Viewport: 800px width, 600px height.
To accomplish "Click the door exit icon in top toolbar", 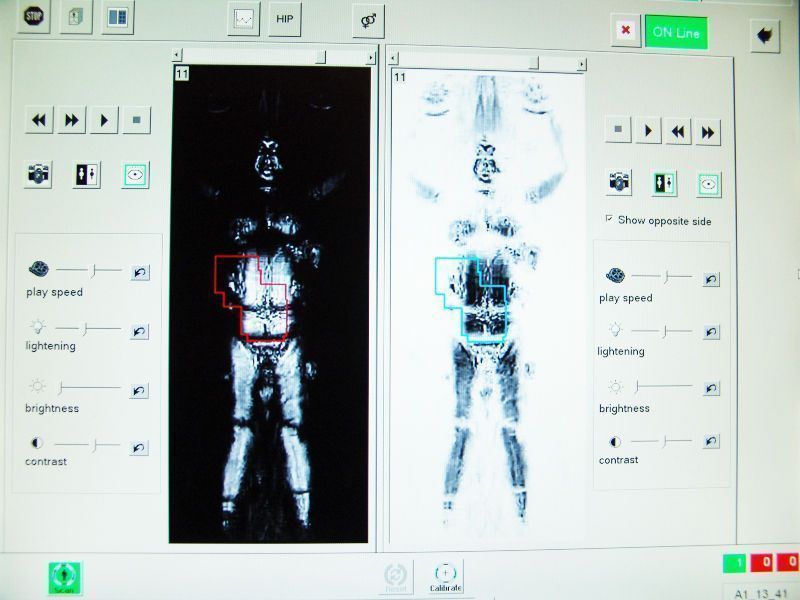I will (x=76, y=17).
